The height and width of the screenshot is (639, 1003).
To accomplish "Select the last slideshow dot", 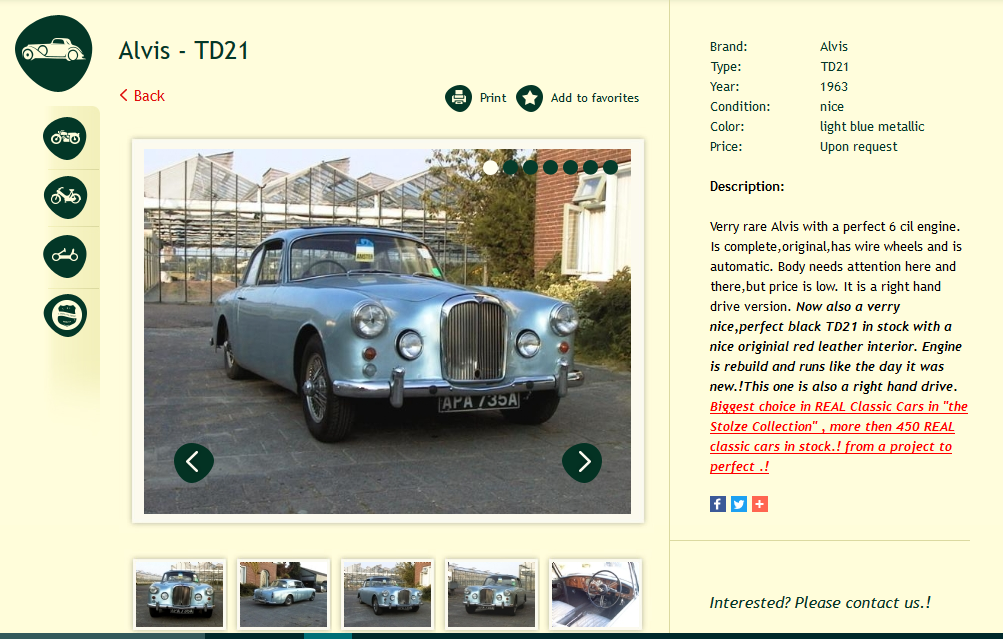I will tap(610, 168).
